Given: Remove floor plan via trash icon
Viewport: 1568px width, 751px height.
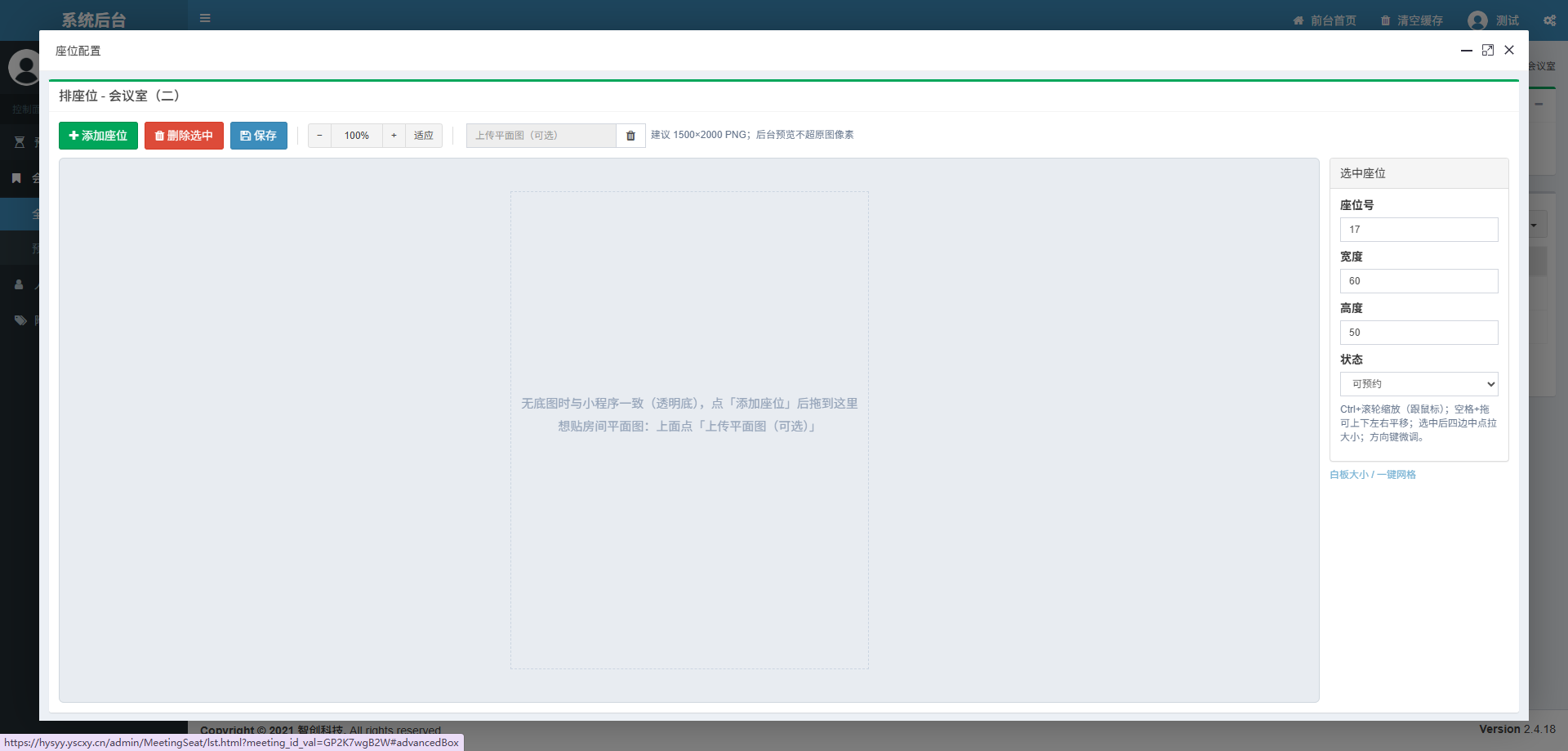Looking at the screenshot, I should click(x=630, y=136).
